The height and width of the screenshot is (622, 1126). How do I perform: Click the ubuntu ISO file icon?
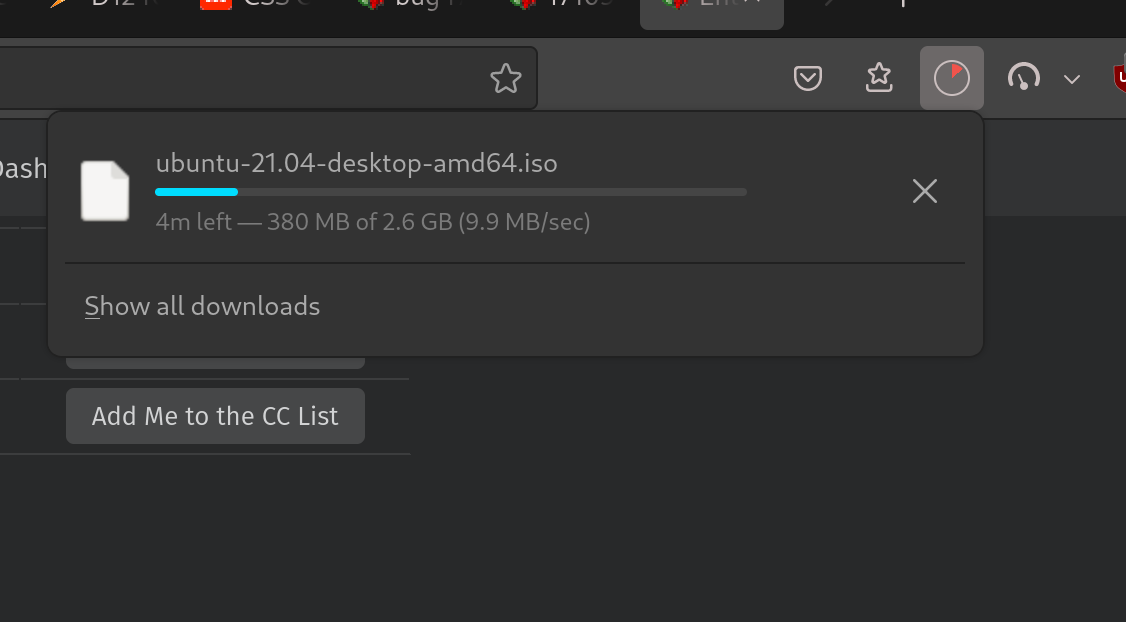click(x=105, y=190)
